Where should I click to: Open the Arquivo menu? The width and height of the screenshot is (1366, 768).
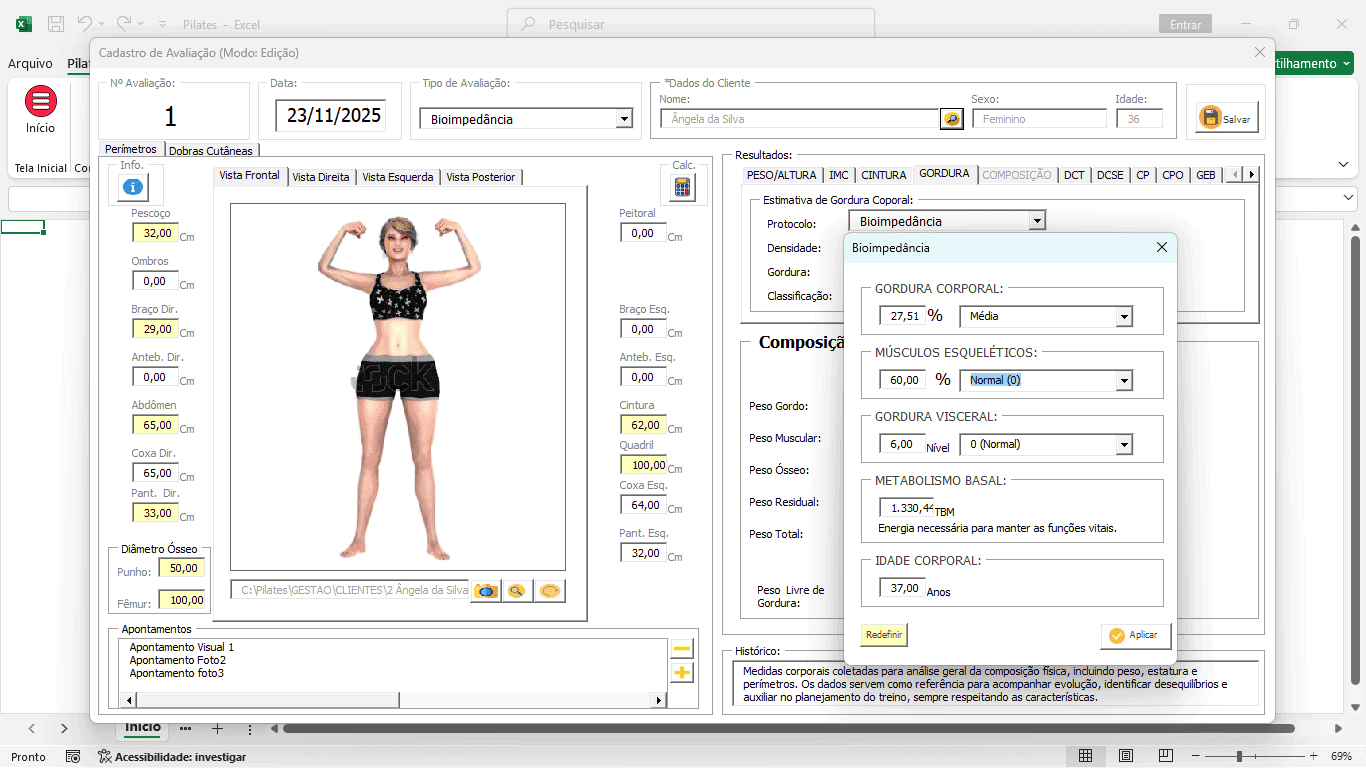pos(30,63)
